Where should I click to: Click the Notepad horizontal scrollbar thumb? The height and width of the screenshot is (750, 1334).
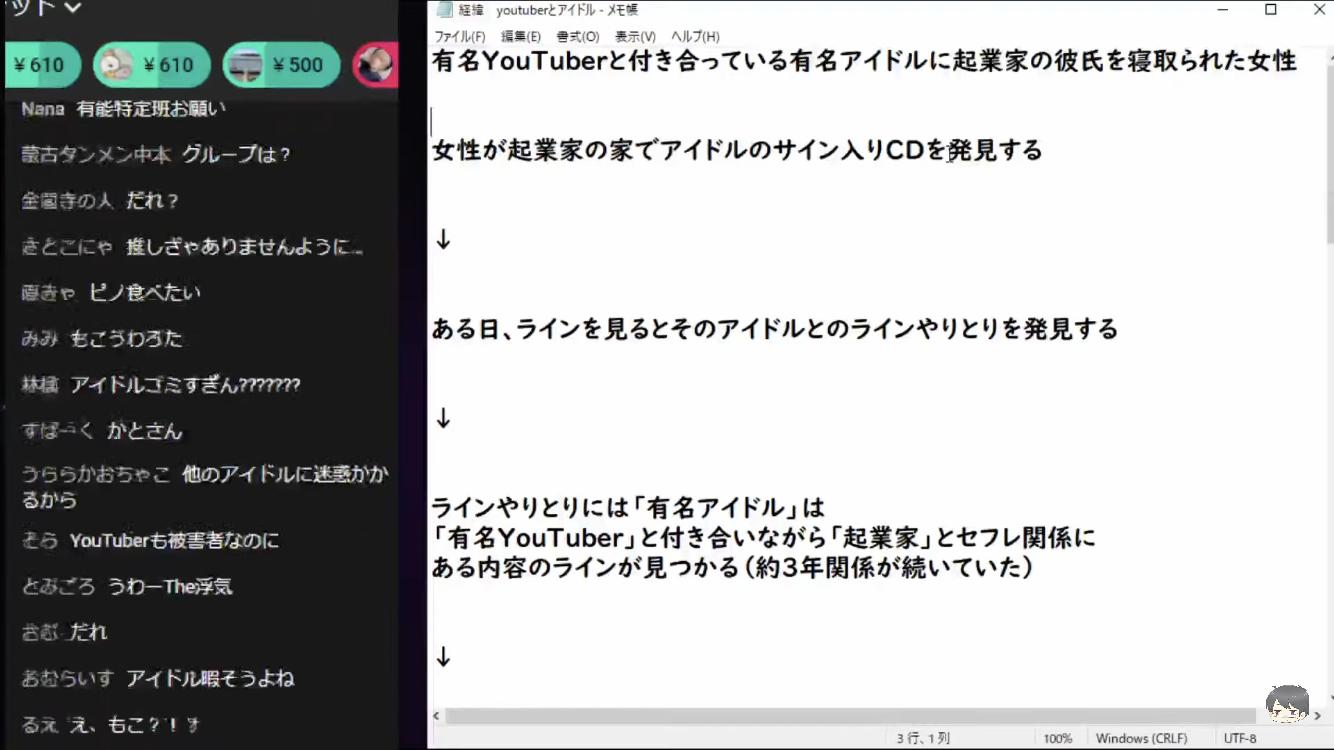(x=850, y=716)
